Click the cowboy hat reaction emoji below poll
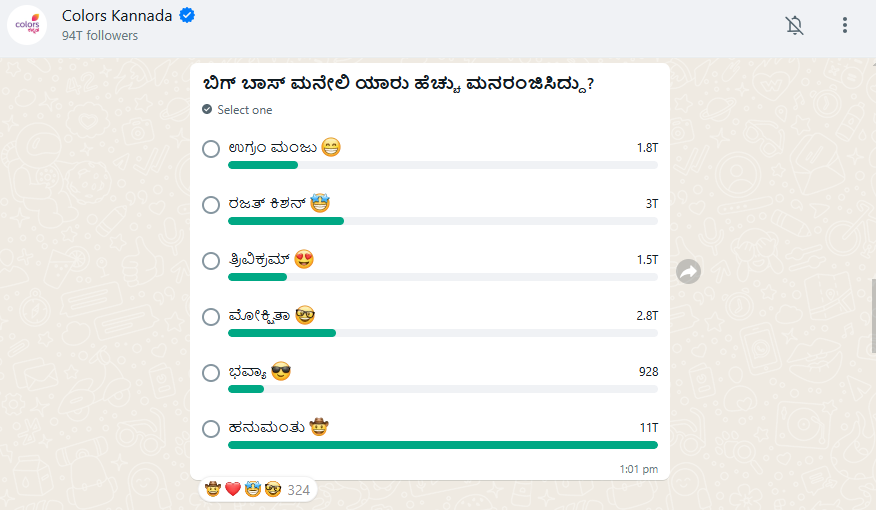876x510 pixels. (213, 490)
